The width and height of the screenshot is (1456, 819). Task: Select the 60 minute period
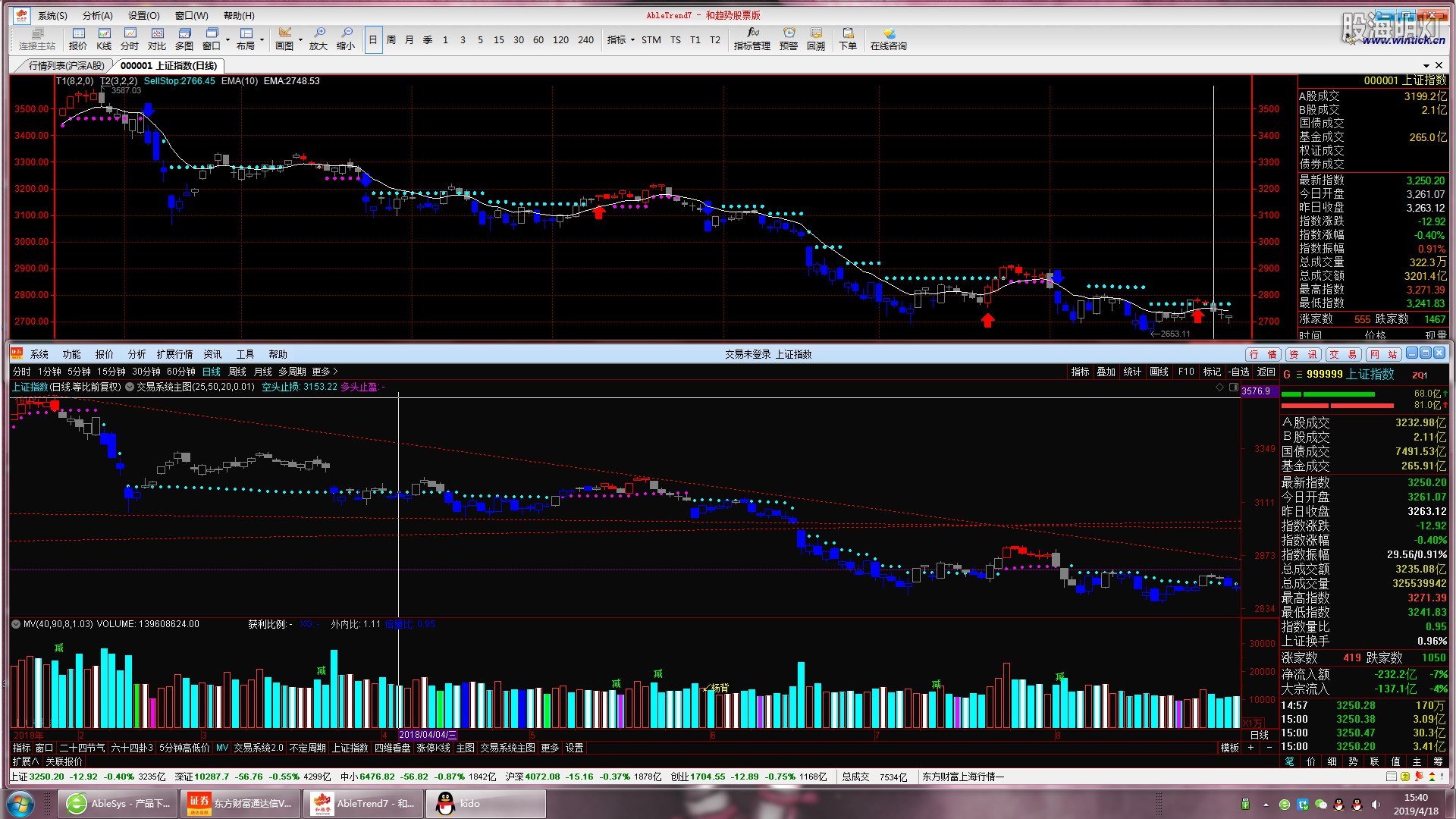[538, 39]
